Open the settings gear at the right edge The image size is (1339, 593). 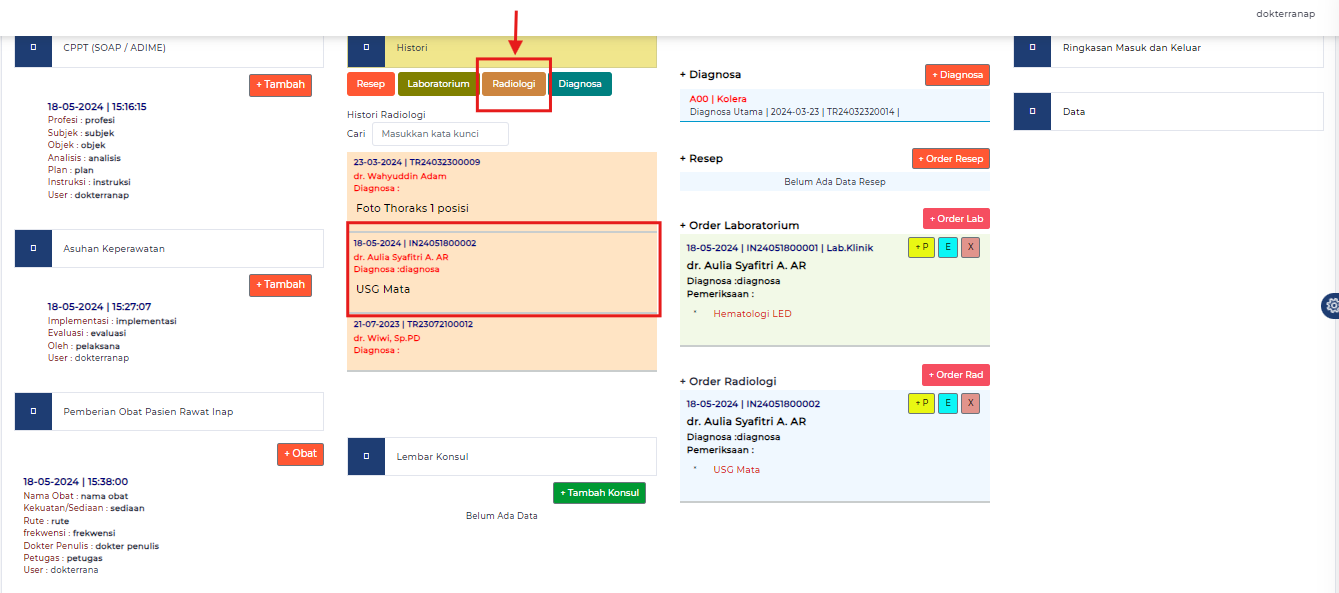coord(1330,306)
